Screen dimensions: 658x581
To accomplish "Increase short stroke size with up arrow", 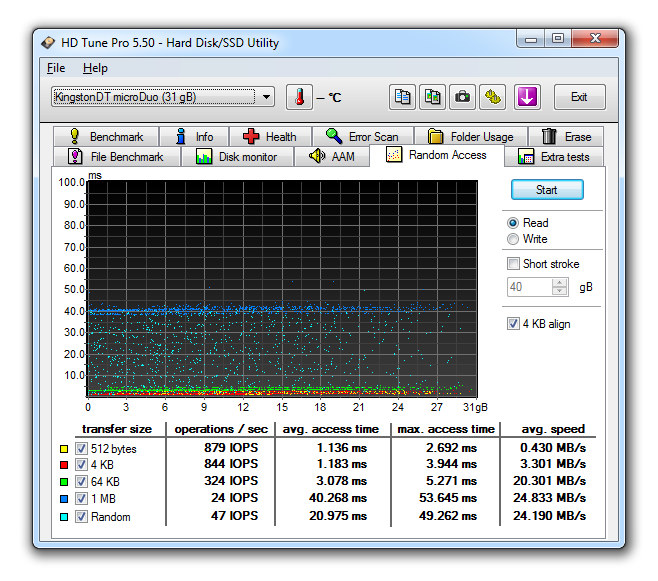I will click(x=560, y=283).
